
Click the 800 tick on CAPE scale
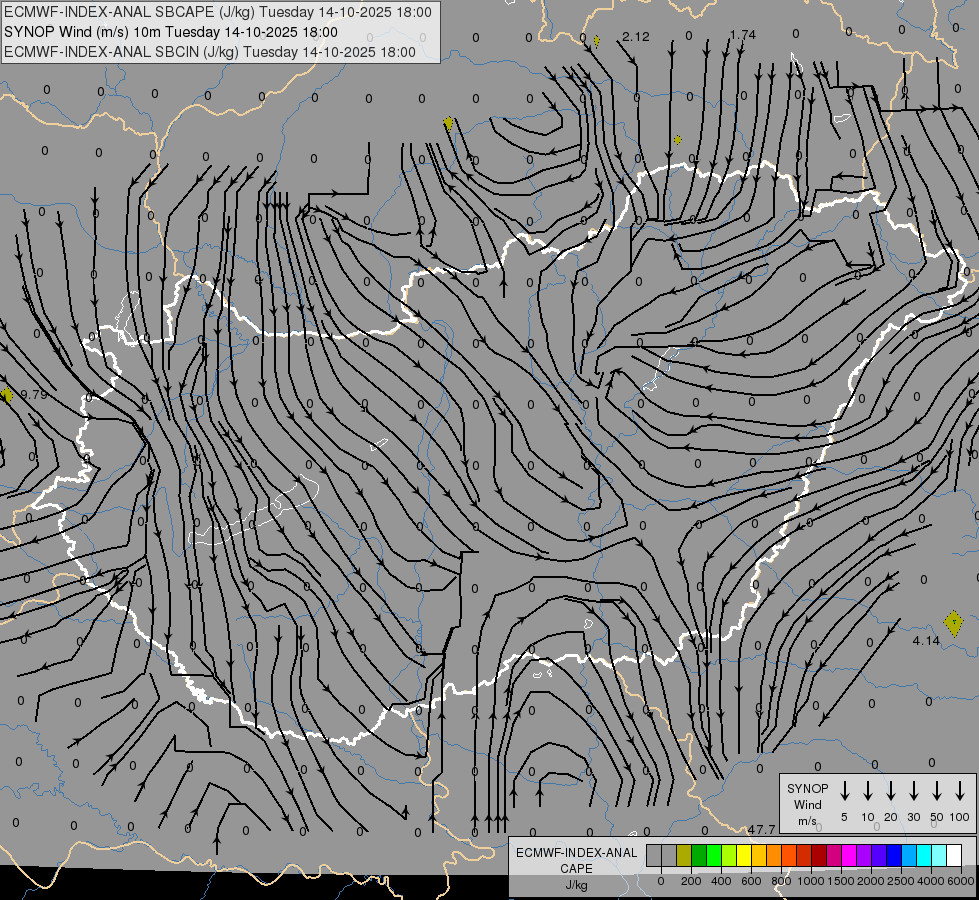781,881
